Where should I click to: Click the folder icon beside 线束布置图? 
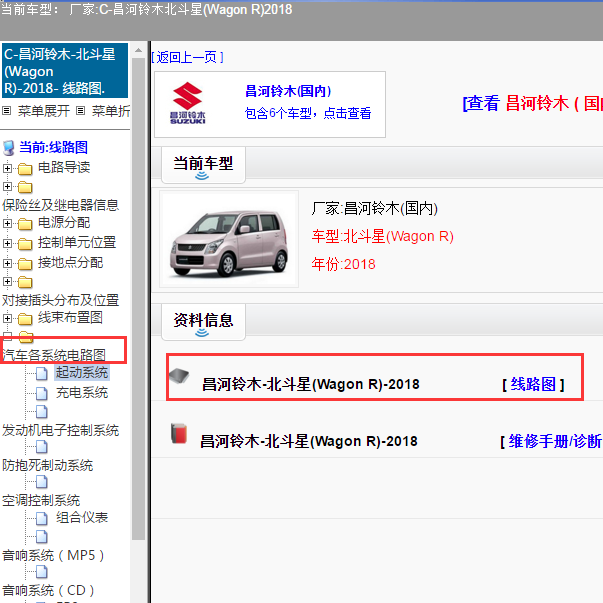[25, 319]
